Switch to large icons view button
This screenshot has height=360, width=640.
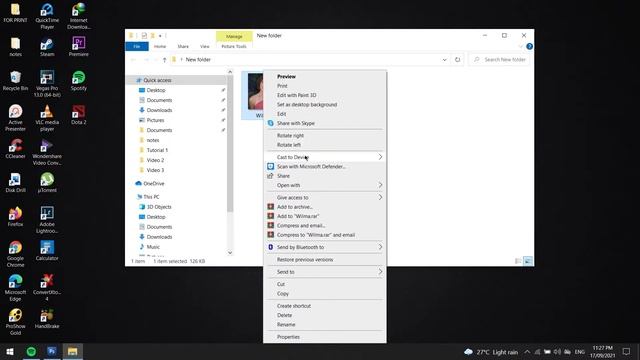click(528, 261)
